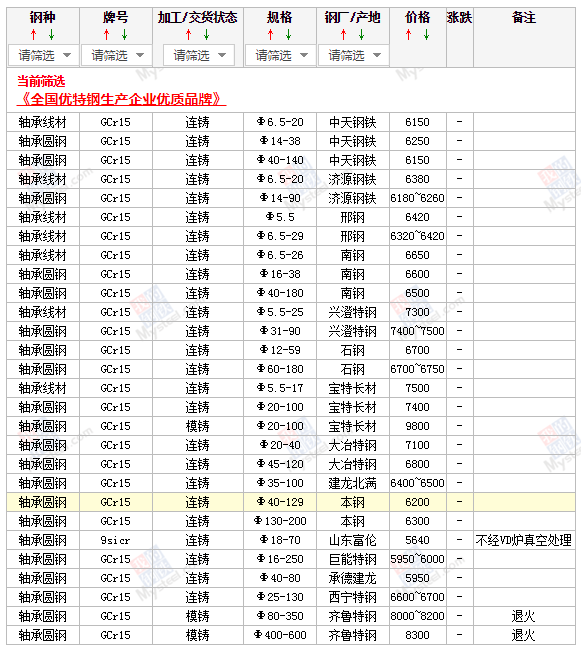Open the 规格 filter dropdown
This screenshot has width=581, height=649.
[281, 55]
